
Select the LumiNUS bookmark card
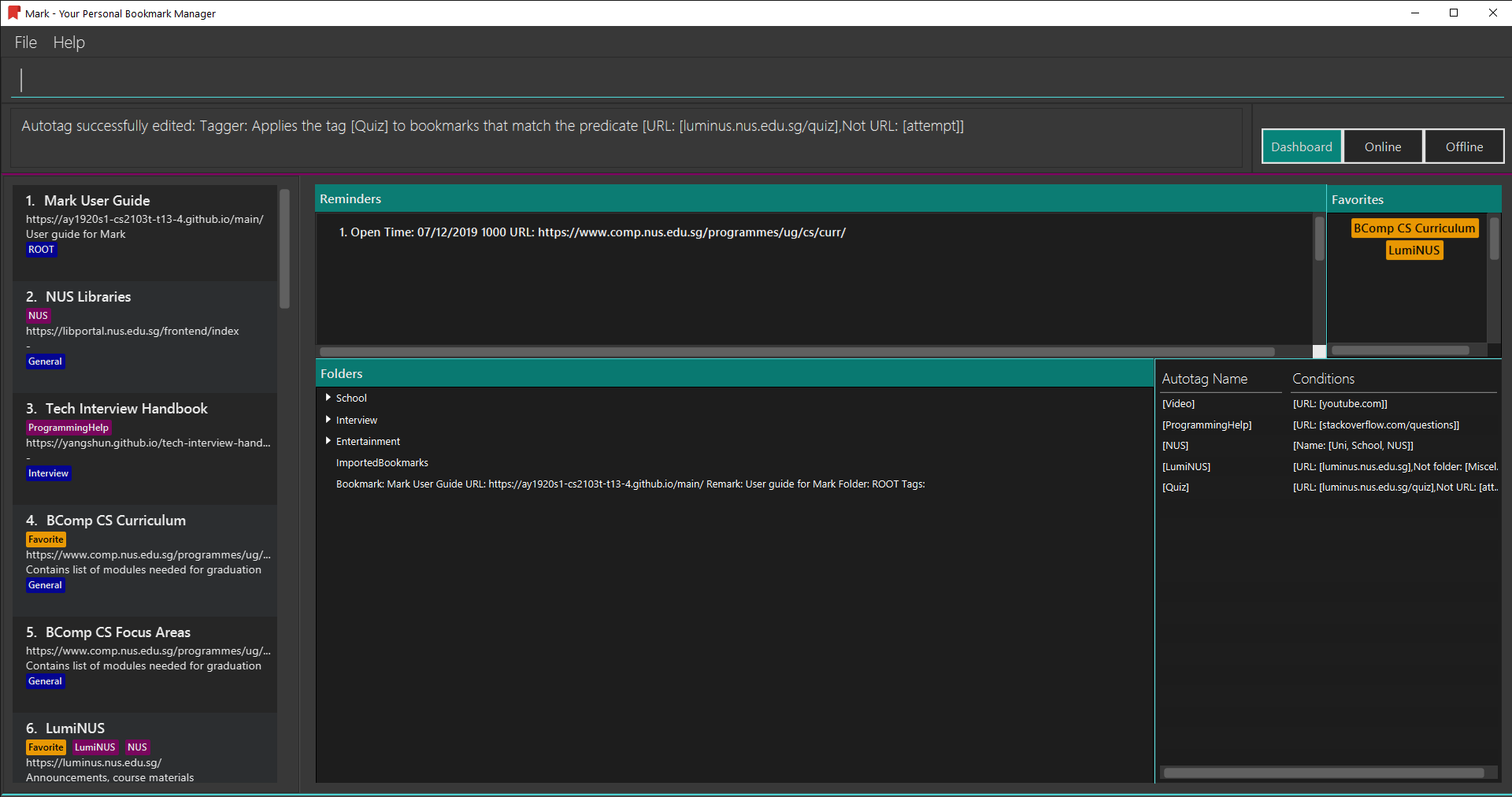point(145,748)
